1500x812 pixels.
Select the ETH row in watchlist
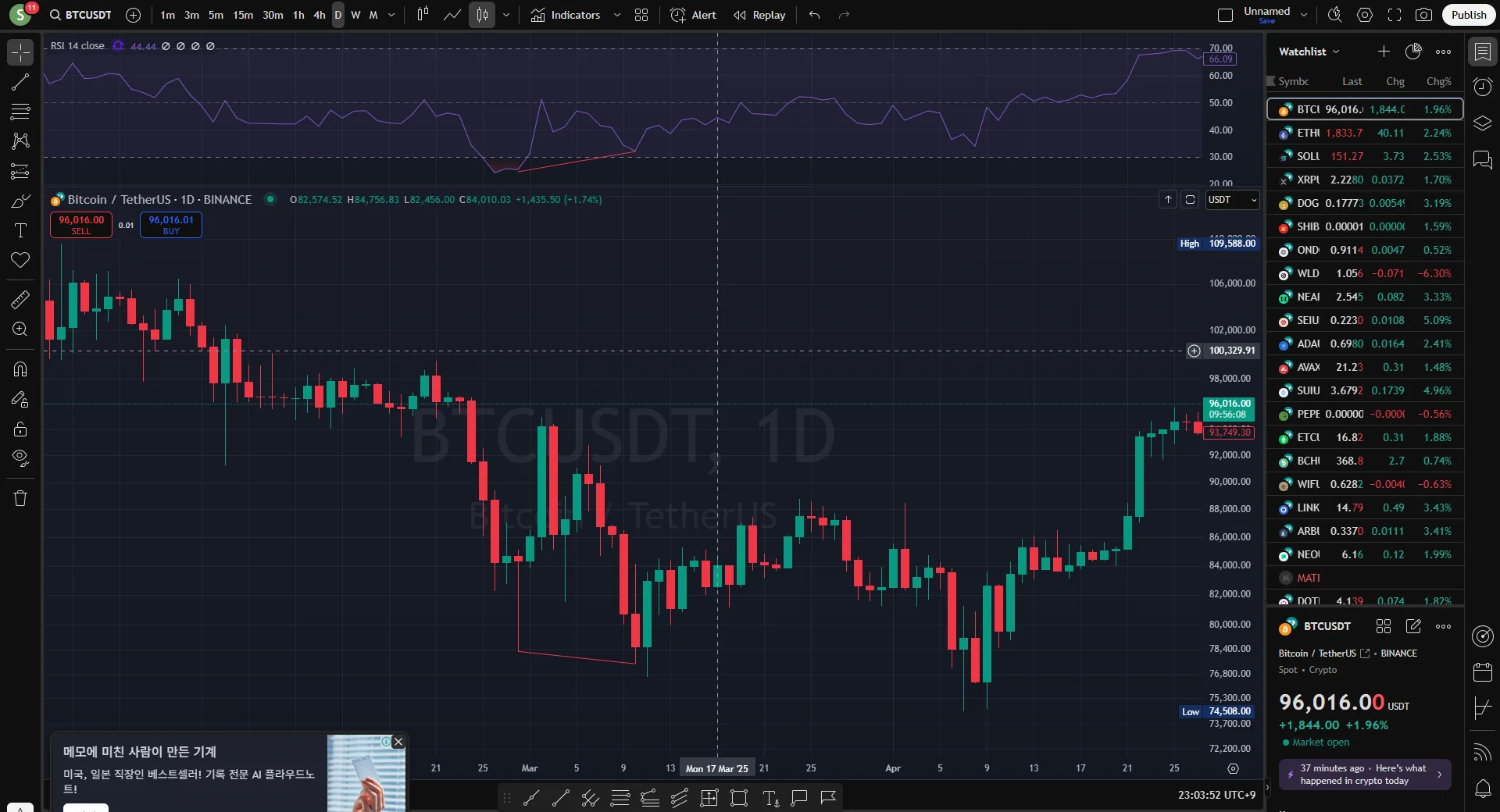pyautogui.click(x=1365, y=133)
